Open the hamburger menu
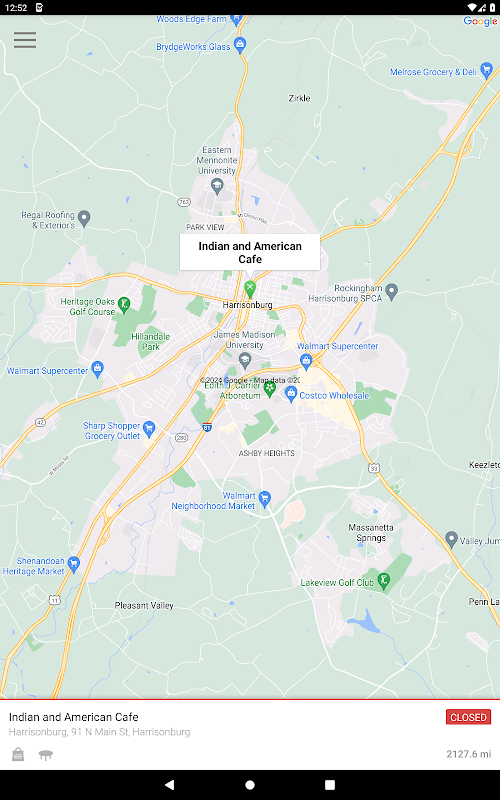Viewport: 500px width, 800px height. pos(25,40)
